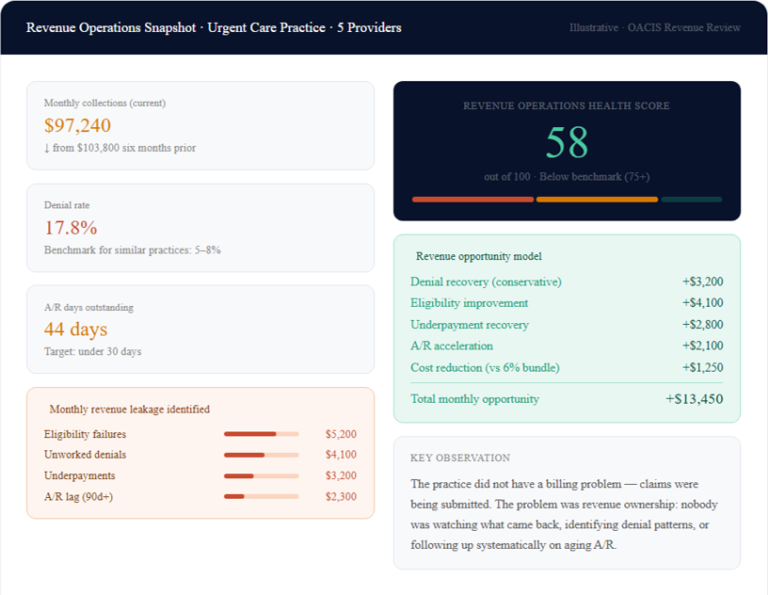This screenshot has width=768, height=595.
Task: Click 'REVENUE OPERATIONS HEALTH SCORE' heading
Action: pyautogui.click(x=566, y=106)
